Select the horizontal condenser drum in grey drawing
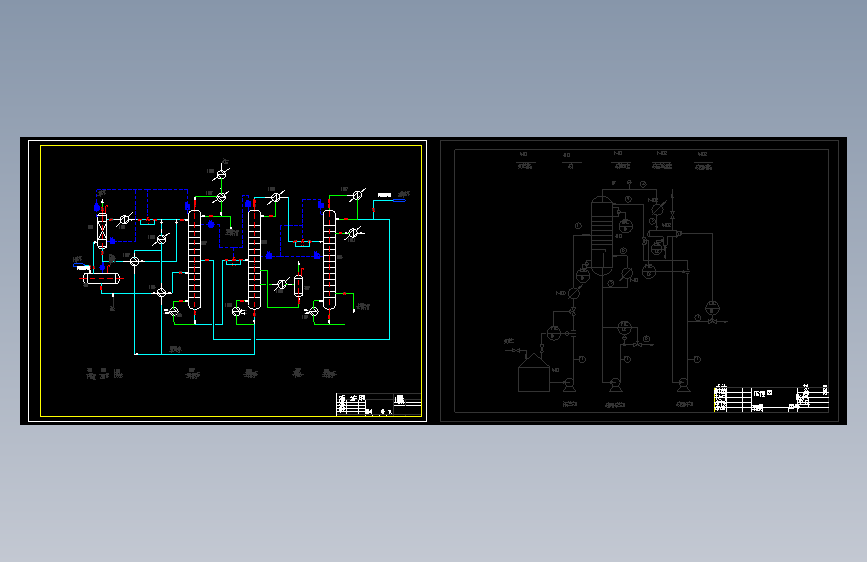This screenshot has width=867, height=562. [664, 234]
